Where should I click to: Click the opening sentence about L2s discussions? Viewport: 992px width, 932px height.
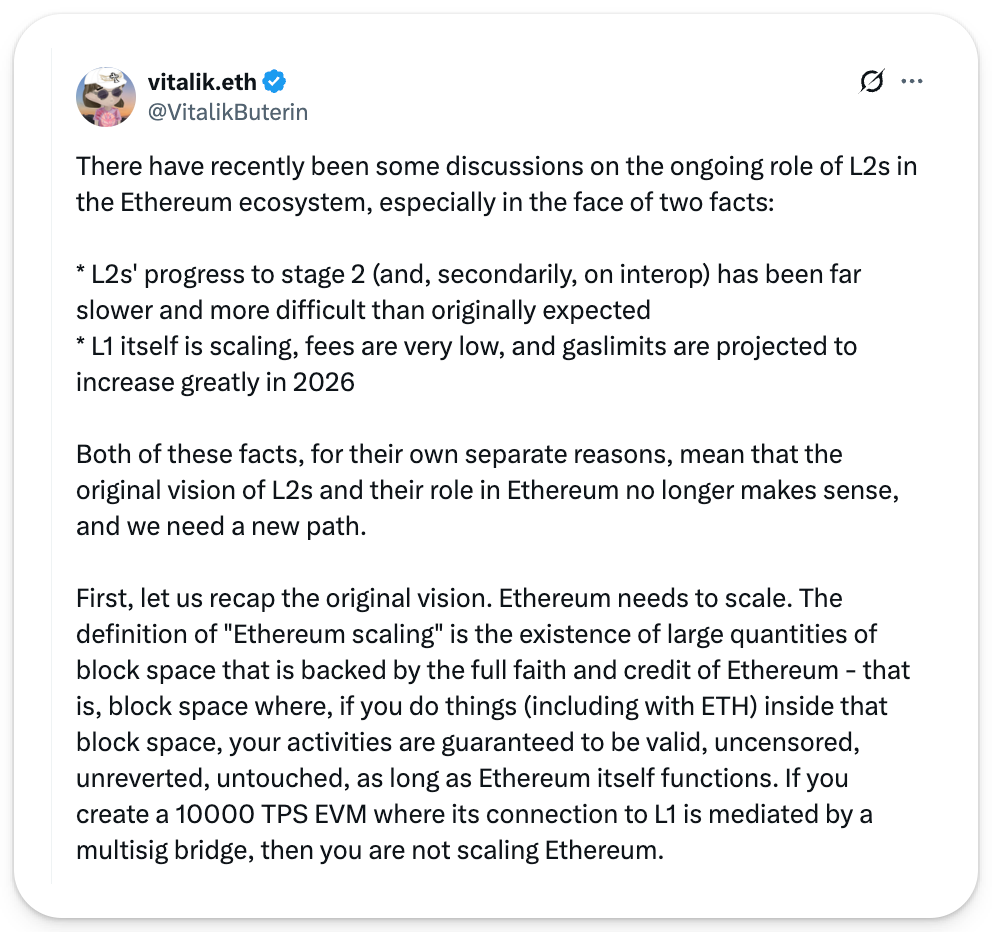coord(496,166)
